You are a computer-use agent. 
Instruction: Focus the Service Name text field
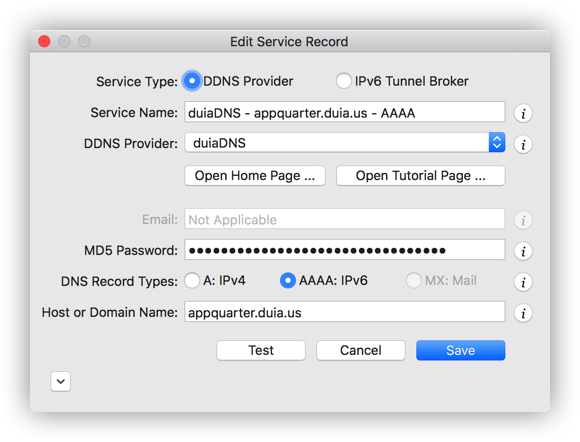(345, 112)
